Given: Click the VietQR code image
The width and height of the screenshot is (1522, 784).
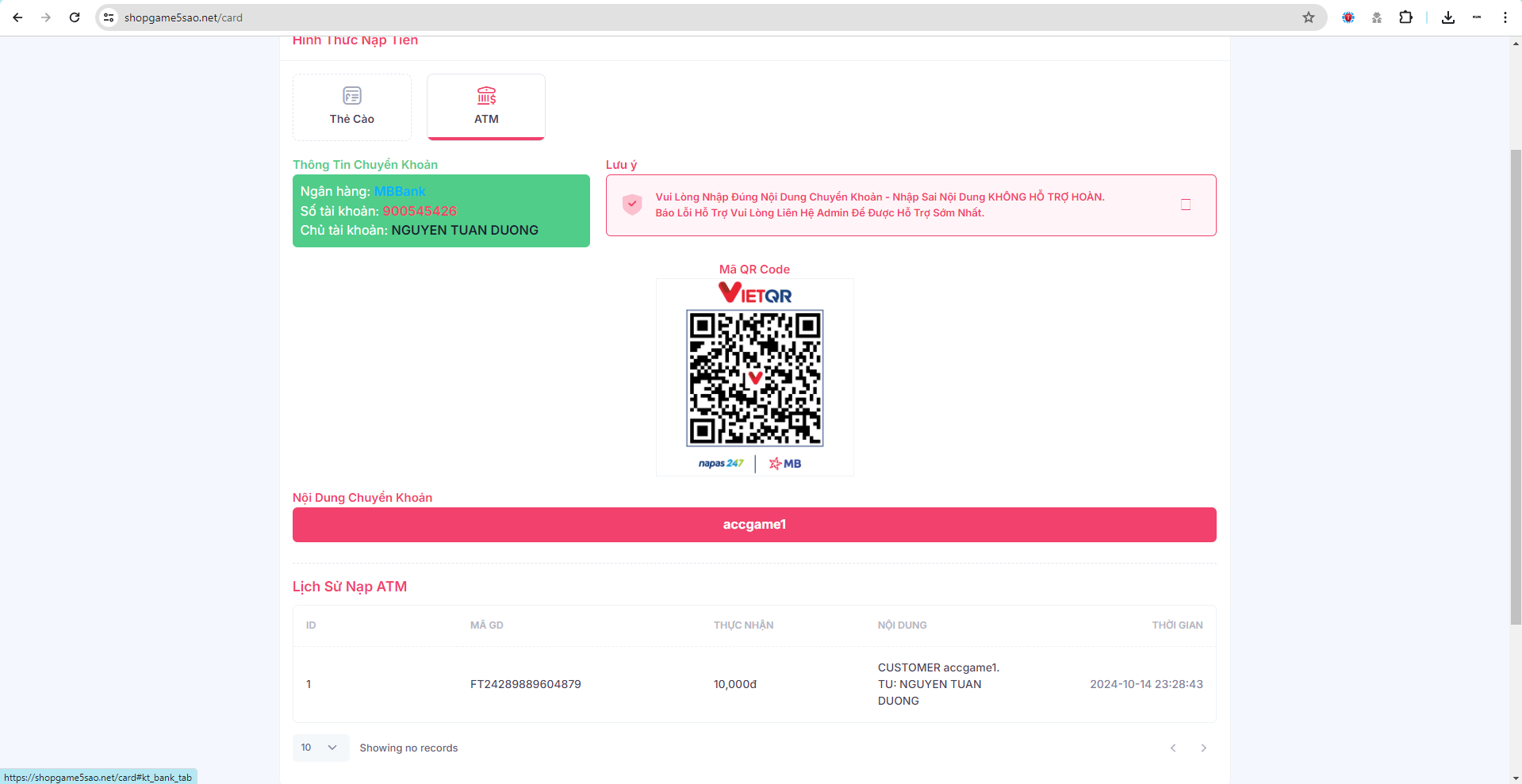Looking at the screenshot, I should click(754, 377).
